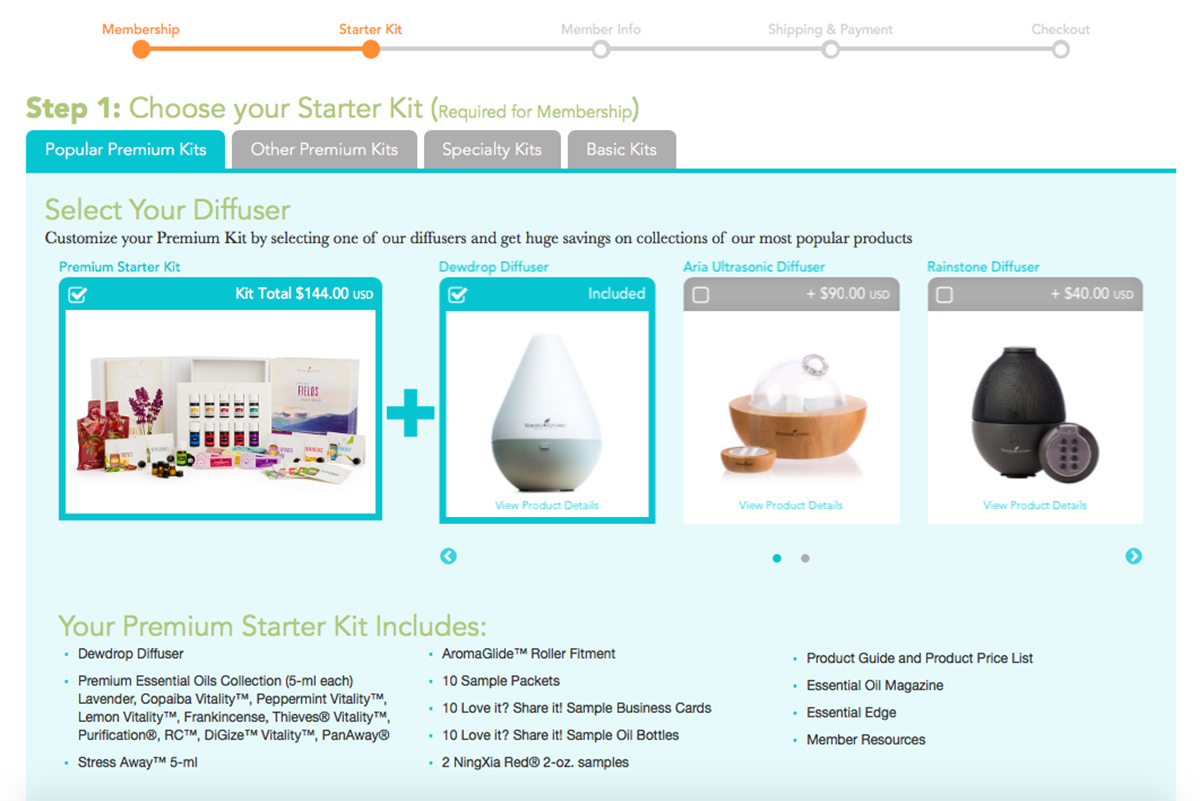The width and height of the screenshot is (1200, 801).
Task: Go to previous diffuser carousel arrow
Action: (448, 556)
